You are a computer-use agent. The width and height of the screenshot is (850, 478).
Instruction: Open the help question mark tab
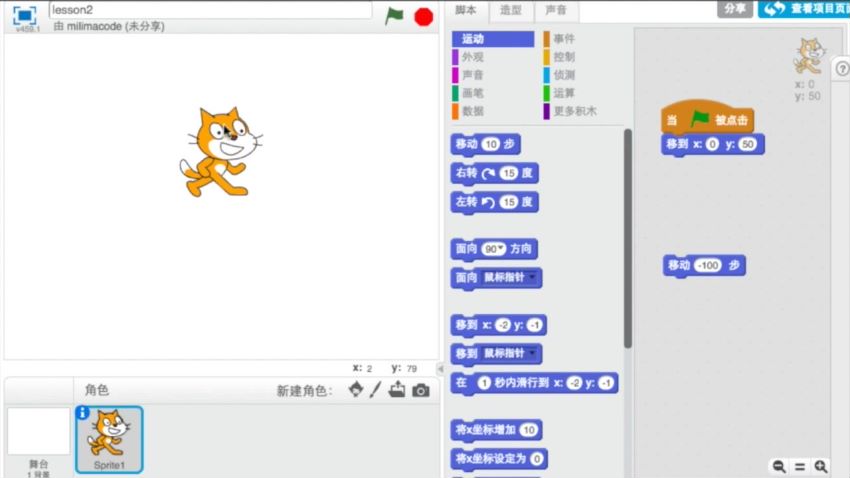[842, 69]
